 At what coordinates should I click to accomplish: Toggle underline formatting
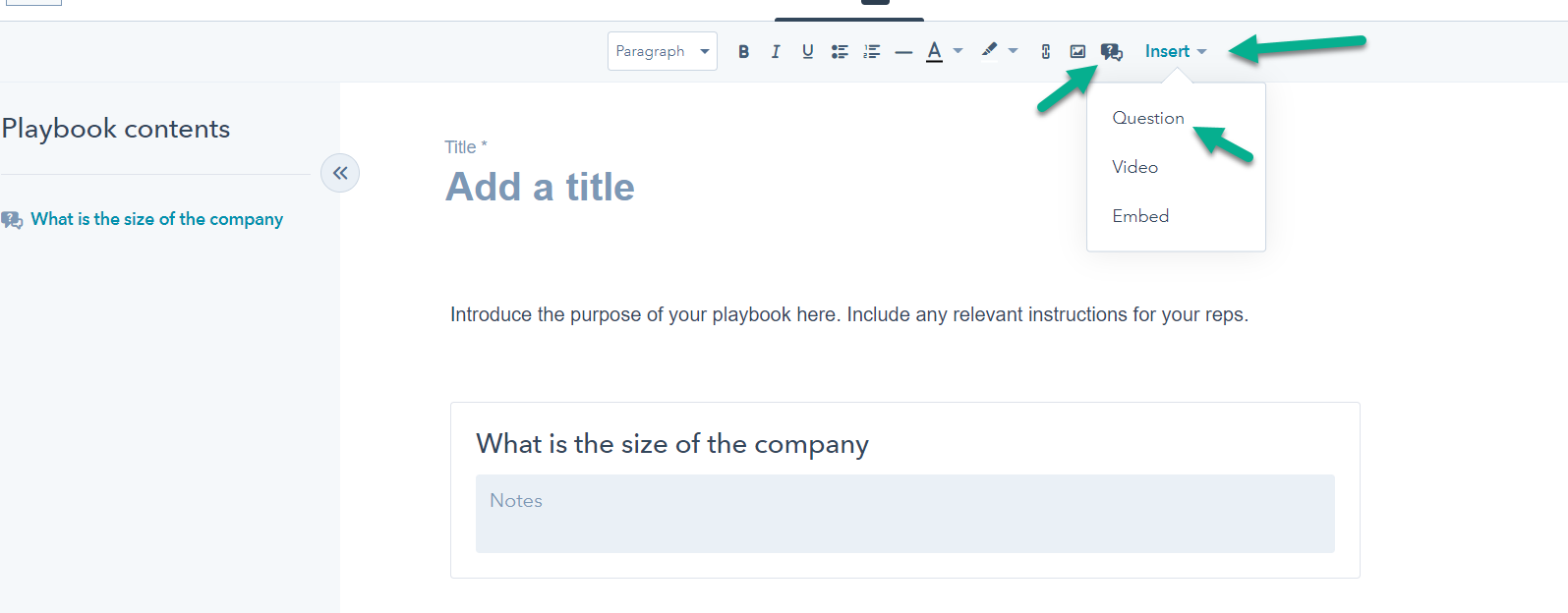click(x=807, y=51)
